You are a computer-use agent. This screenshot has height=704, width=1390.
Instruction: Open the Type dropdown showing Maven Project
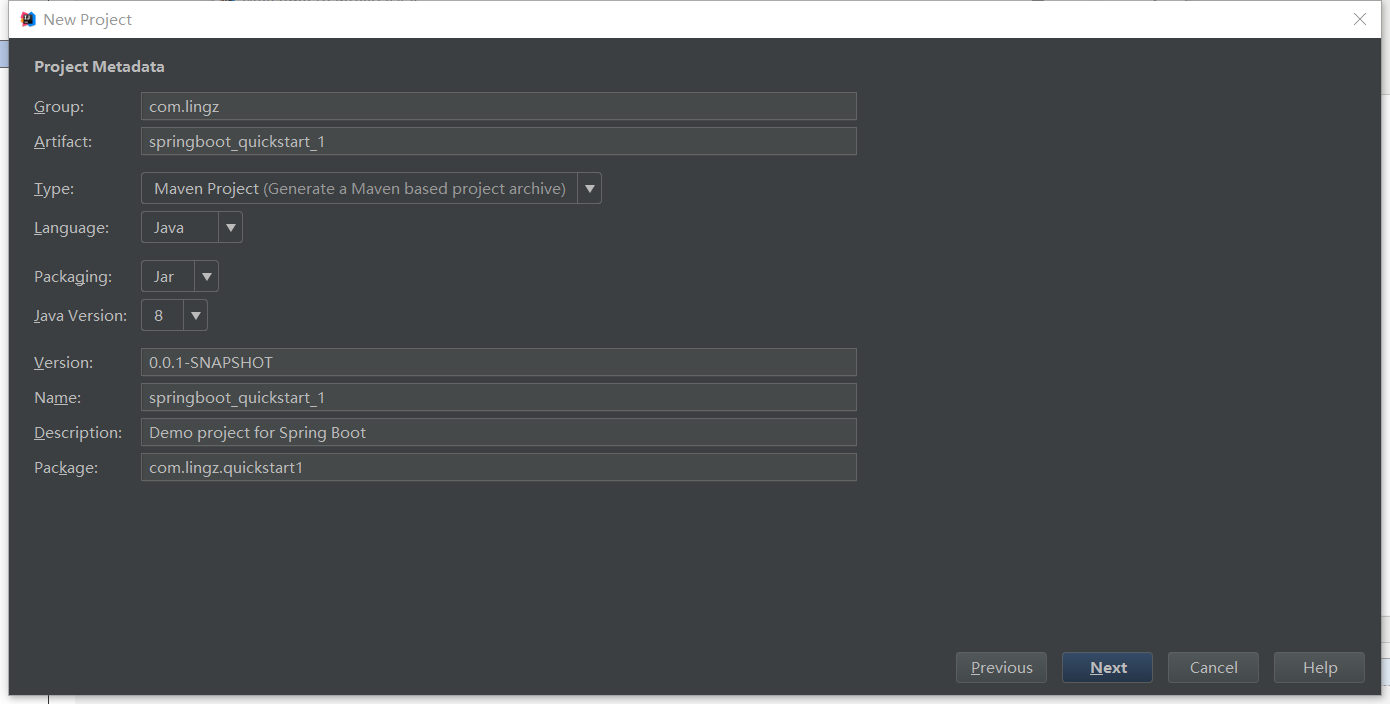[371, 188]
